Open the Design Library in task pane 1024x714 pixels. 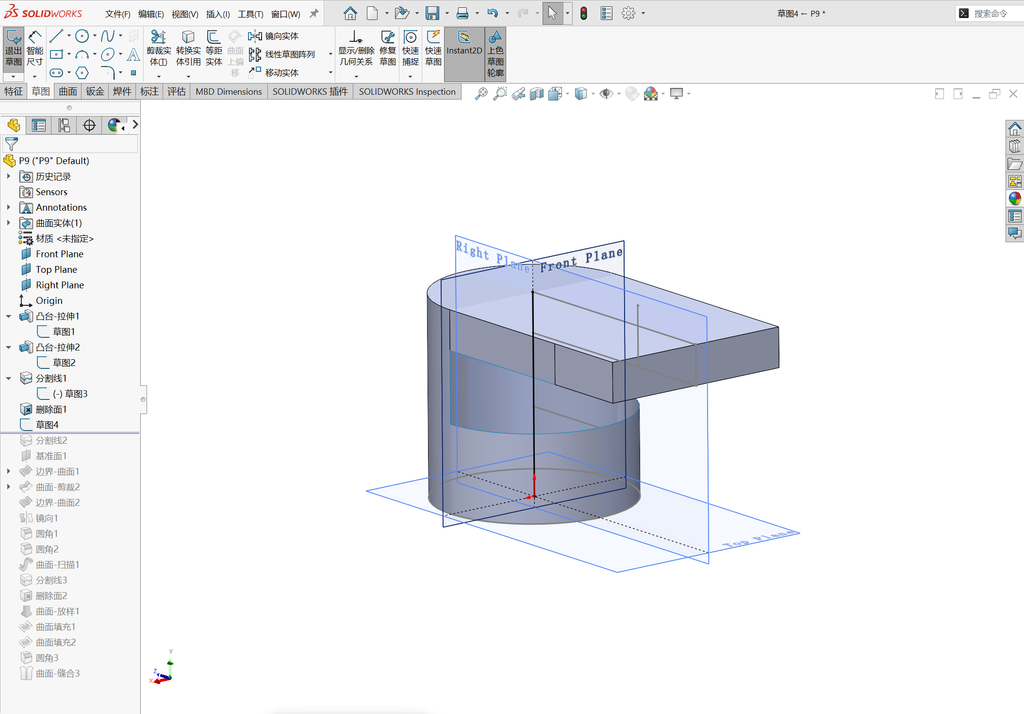1015,146
